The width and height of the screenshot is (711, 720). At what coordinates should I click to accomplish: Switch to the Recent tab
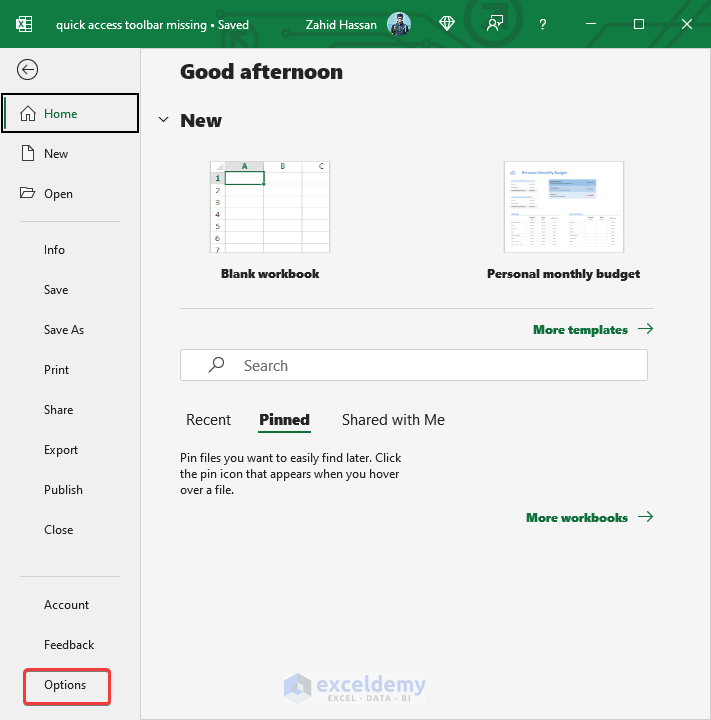tap(209, 420)
